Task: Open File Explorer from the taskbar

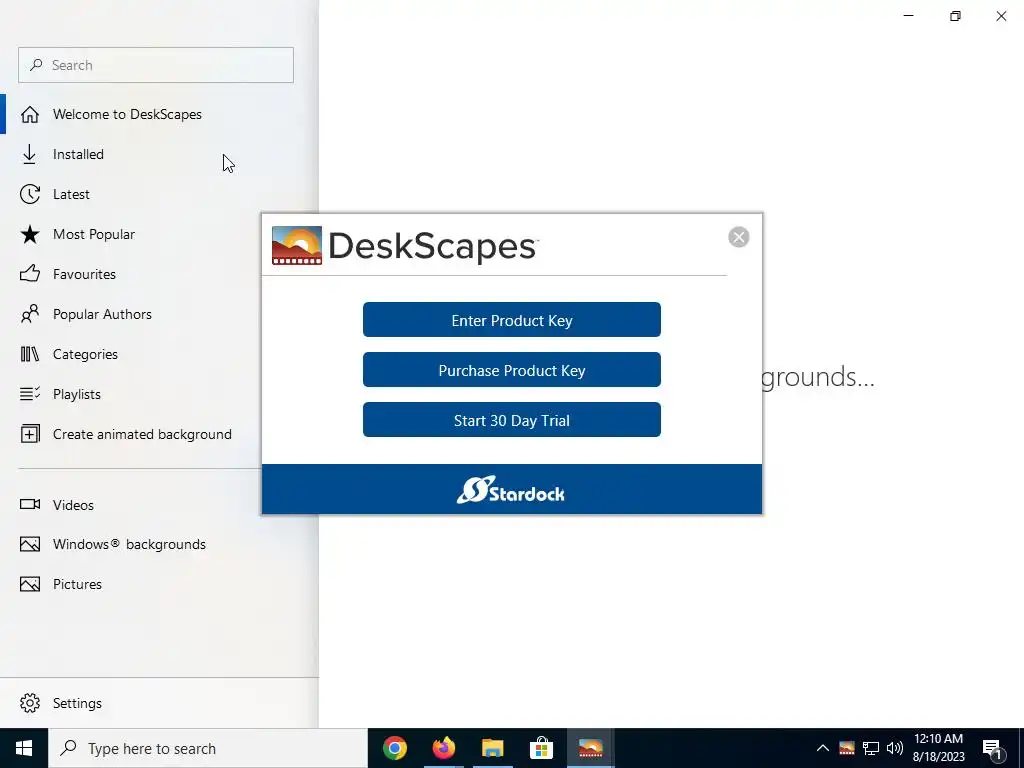Action: pos(492,748)
